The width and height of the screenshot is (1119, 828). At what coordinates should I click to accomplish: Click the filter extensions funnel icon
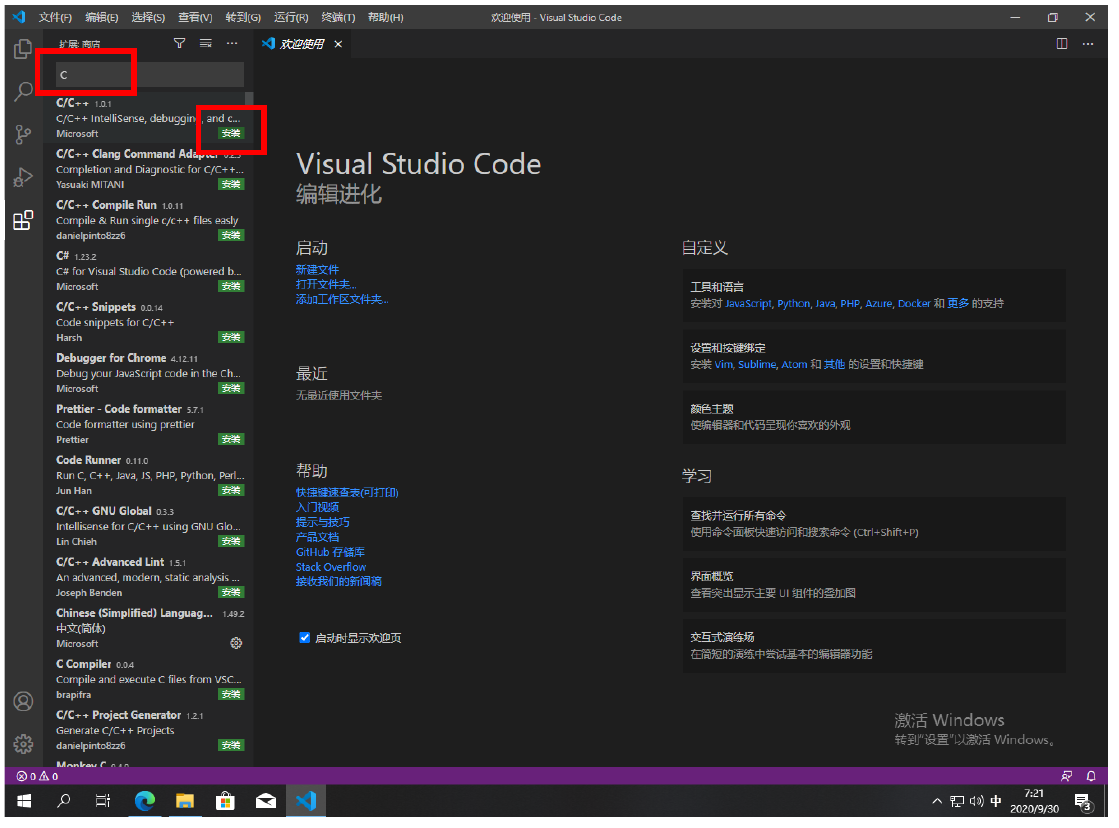pyautogui.click(x=180, y=44)
